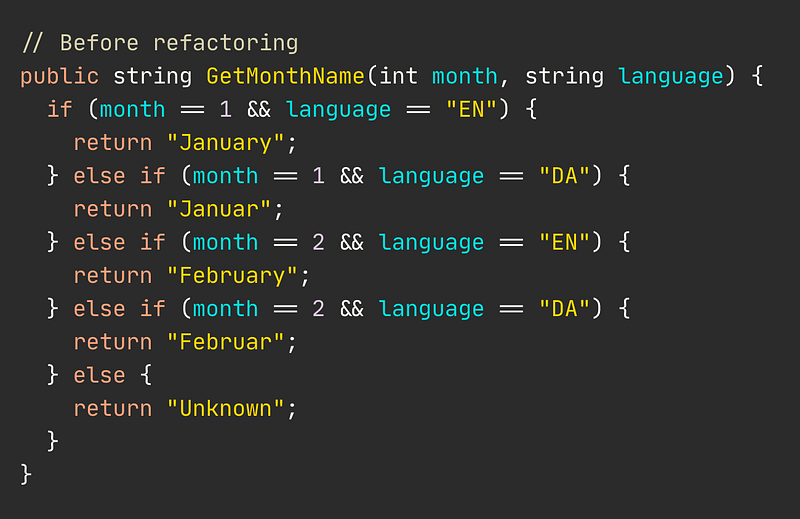The width and height of the screenshot is (800, 519).
Task: Click the month parameter in the method signature
Action: click(464, 76)
